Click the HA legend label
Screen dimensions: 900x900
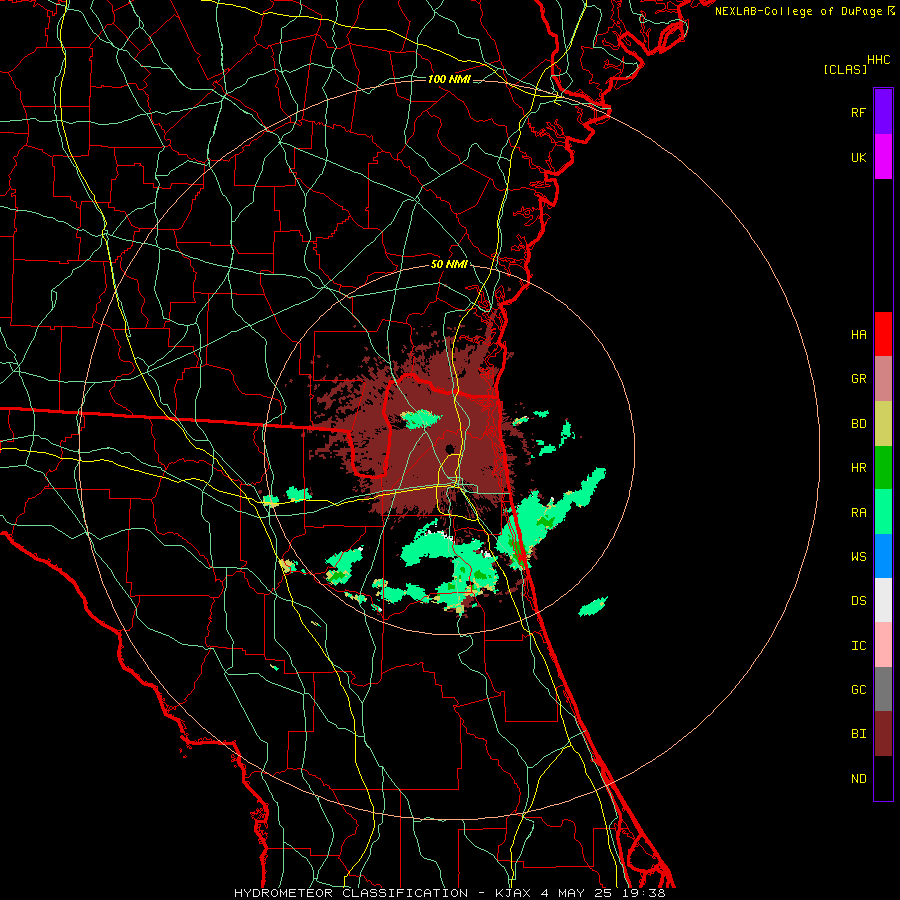coord(858,335)
